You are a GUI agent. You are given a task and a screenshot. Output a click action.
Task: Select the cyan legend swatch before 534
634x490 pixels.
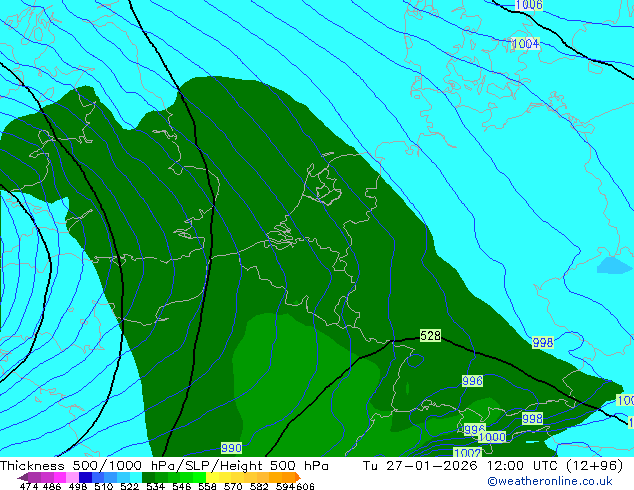click(135, 477)
